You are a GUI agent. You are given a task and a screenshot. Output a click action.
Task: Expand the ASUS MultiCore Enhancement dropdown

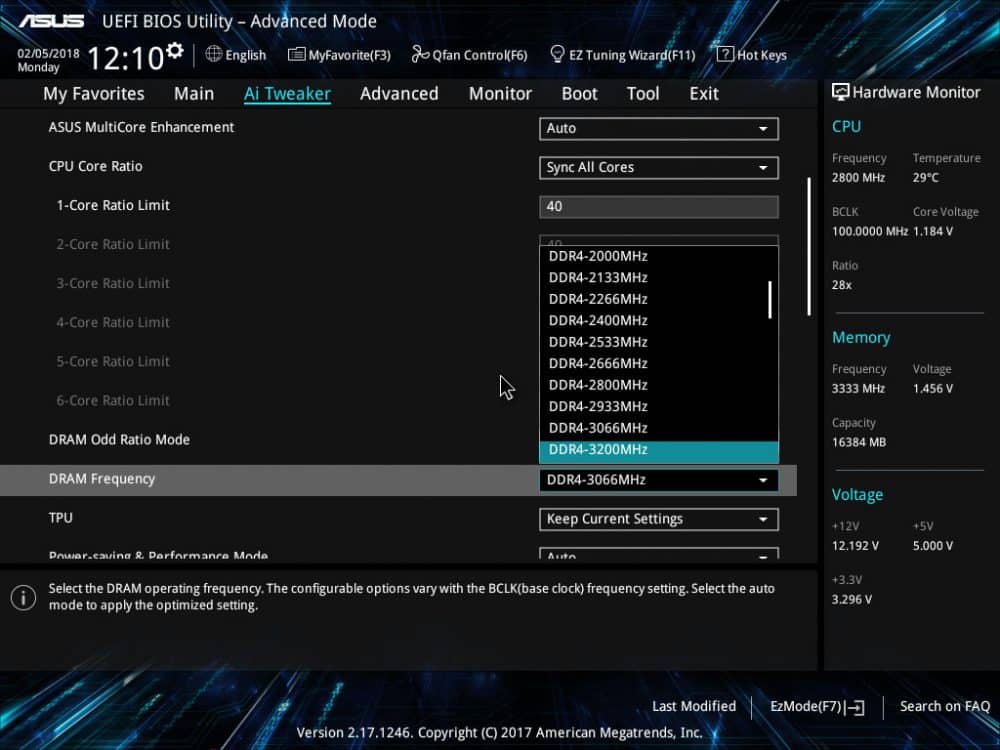(659, 128)
